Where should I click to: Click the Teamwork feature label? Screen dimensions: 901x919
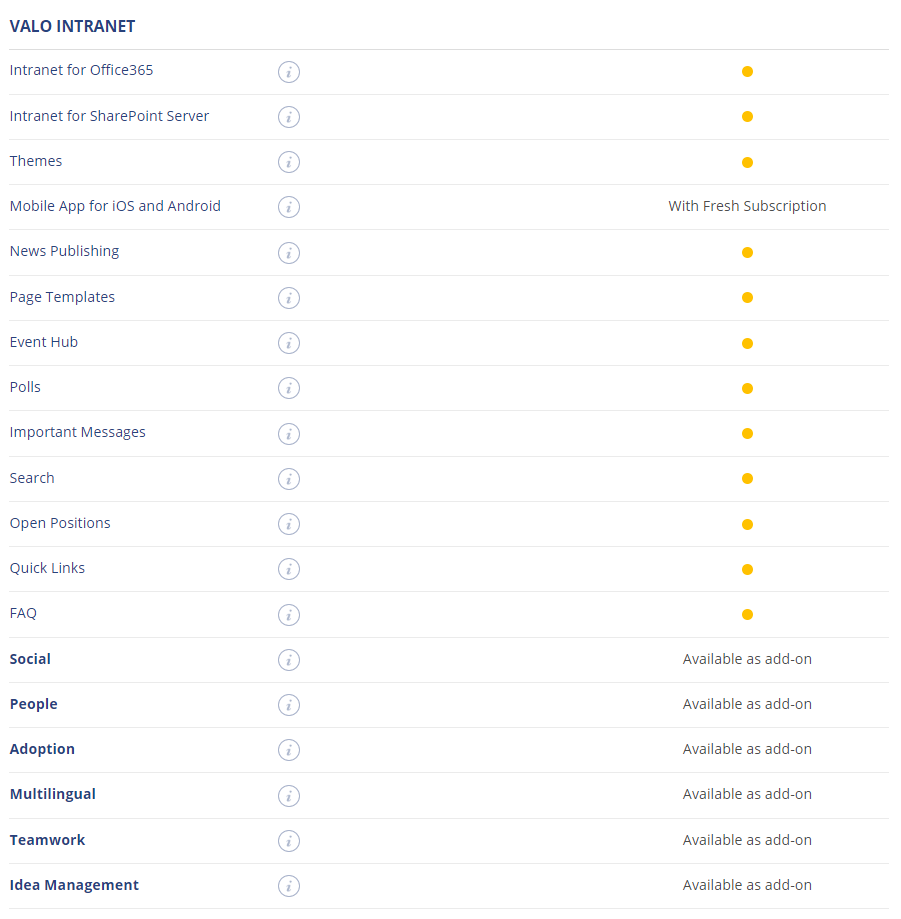47,840
